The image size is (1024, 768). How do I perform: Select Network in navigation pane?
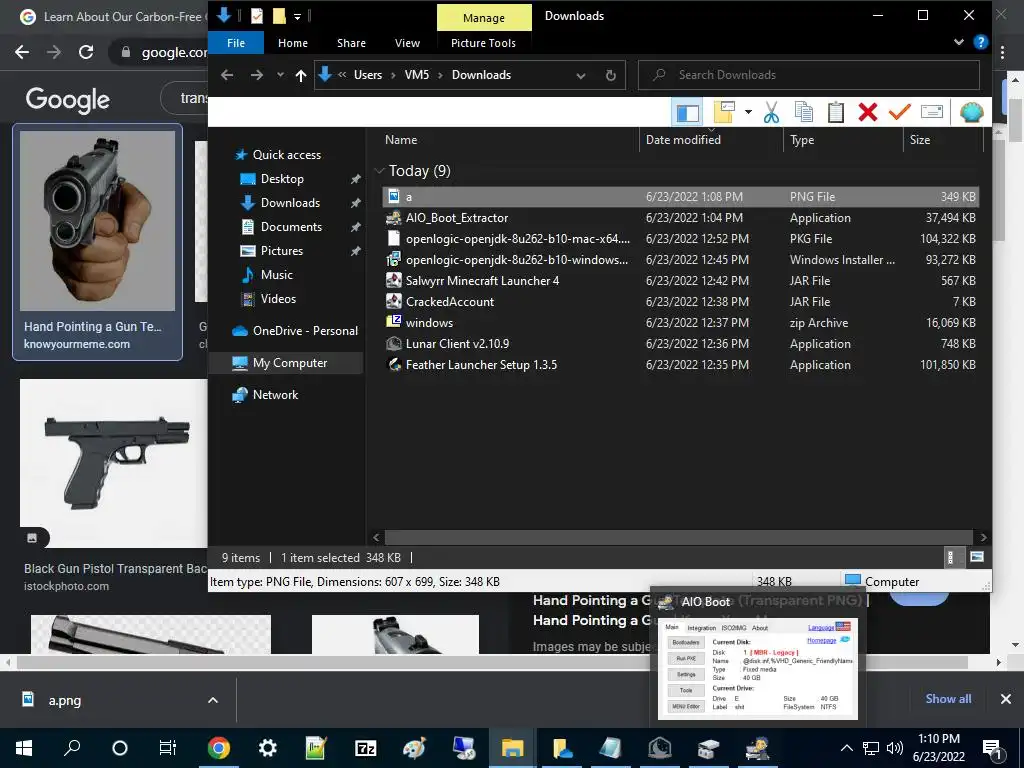(275, 395)
